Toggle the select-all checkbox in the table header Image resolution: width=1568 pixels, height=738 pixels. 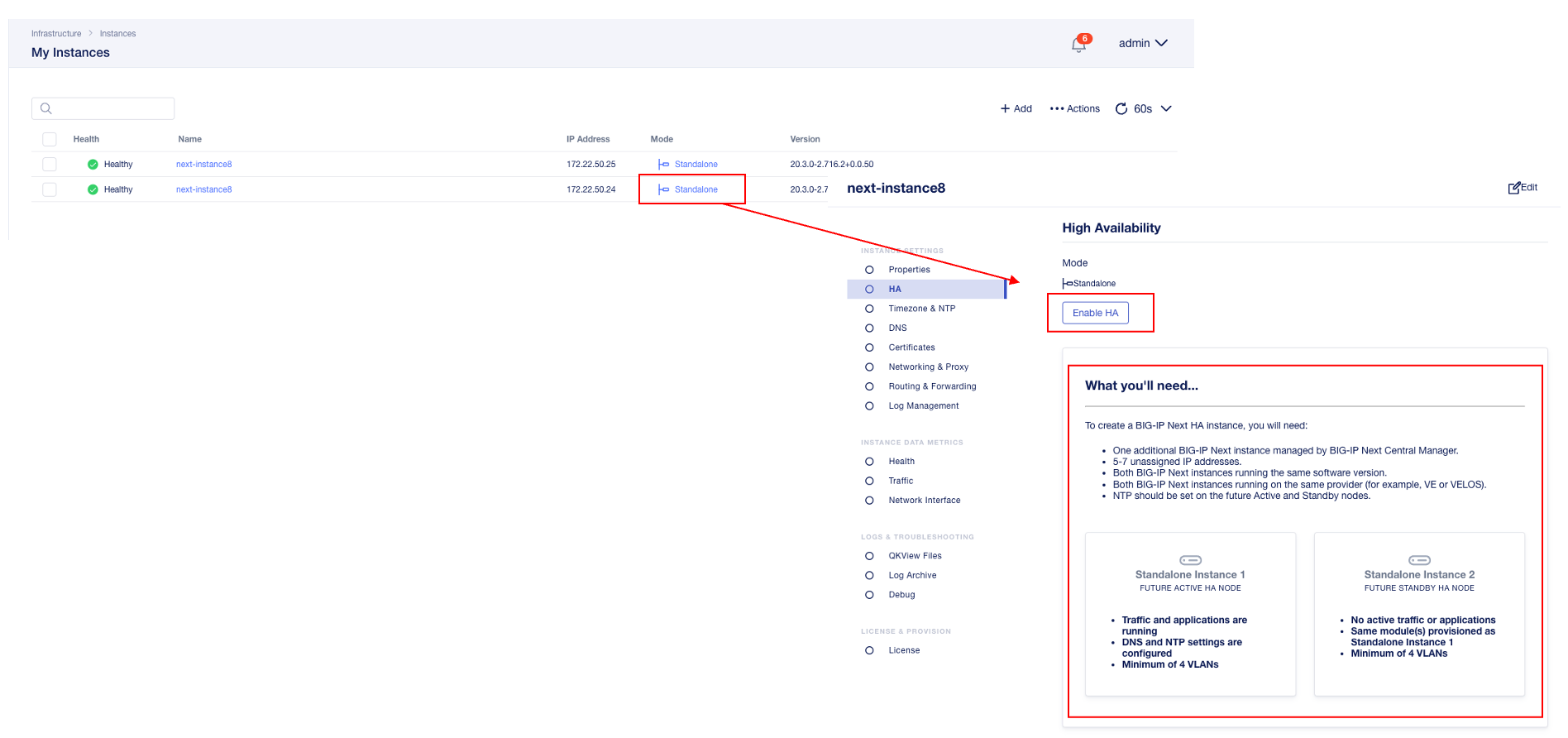[x=50, y=140]
